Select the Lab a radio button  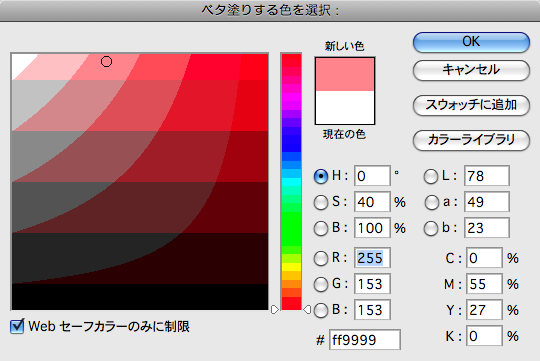431,202
